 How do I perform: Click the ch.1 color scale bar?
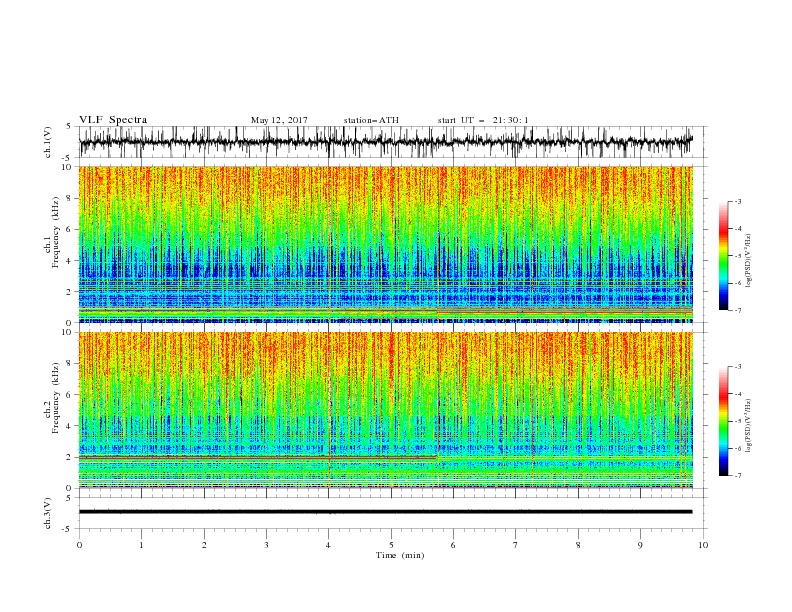[x=723, y=256]
